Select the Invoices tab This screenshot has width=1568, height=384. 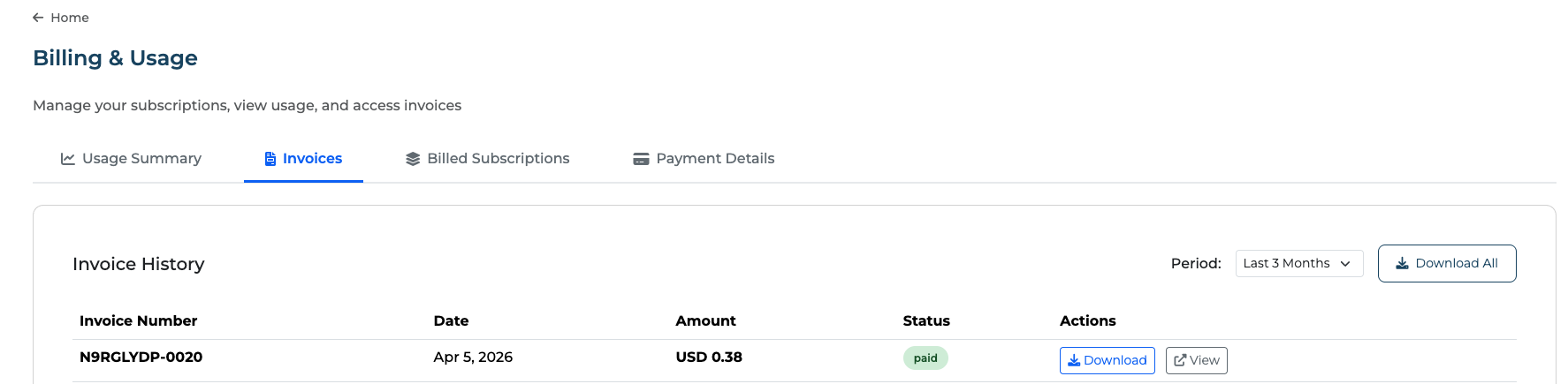coord(312,159)
